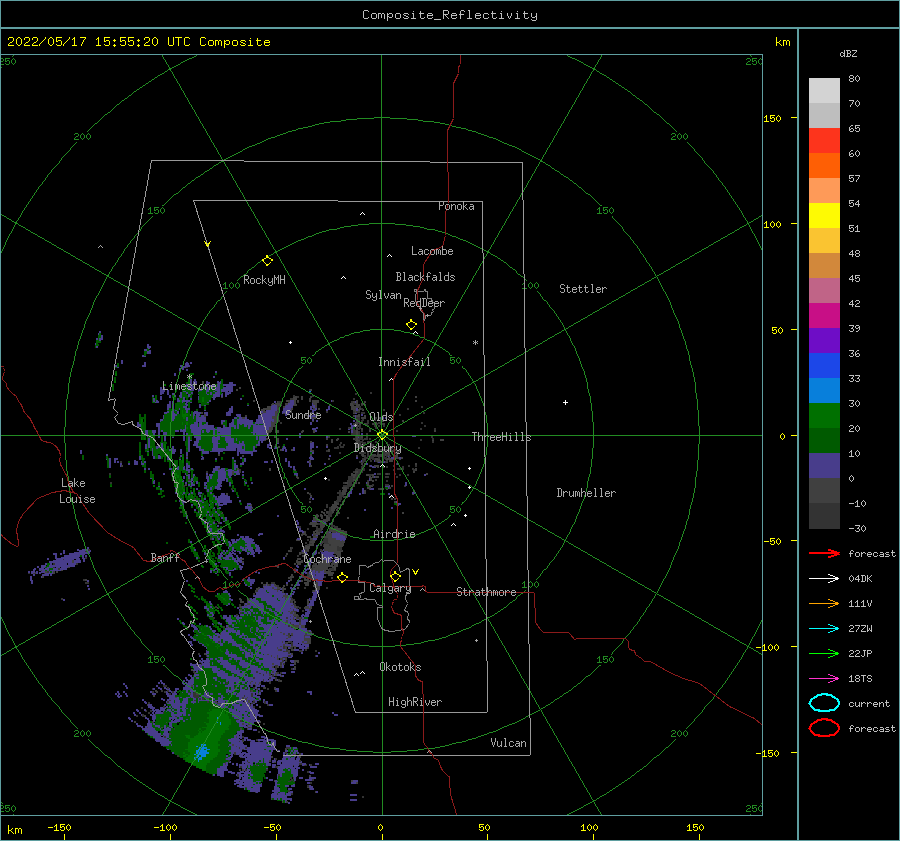Click the Sylvan label
Image resolution: width=900 pixels, height=841 pixels.
pos(383,295)
